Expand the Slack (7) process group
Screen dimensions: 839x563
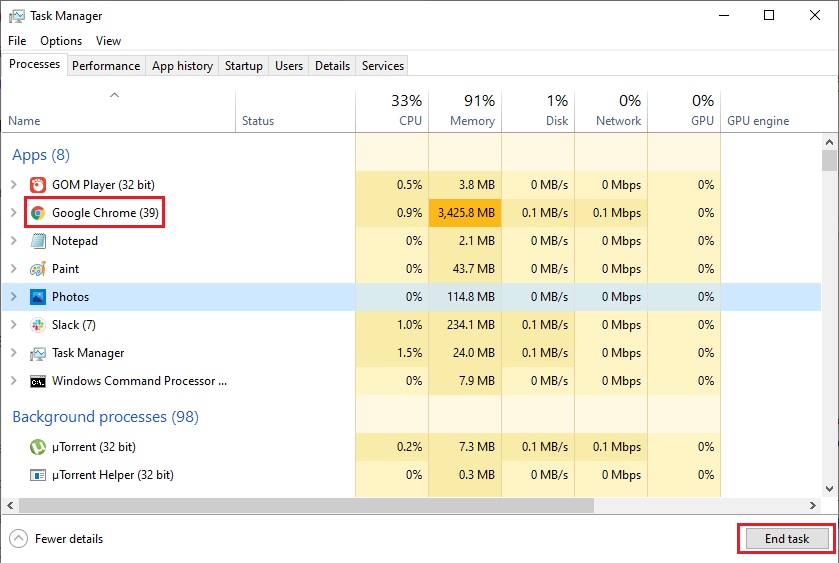coord(14,325)
